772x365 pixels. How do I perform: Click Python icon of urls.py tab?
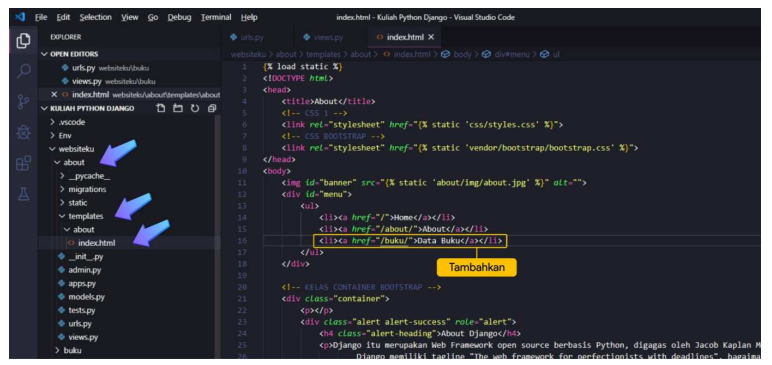click(233, 37)
